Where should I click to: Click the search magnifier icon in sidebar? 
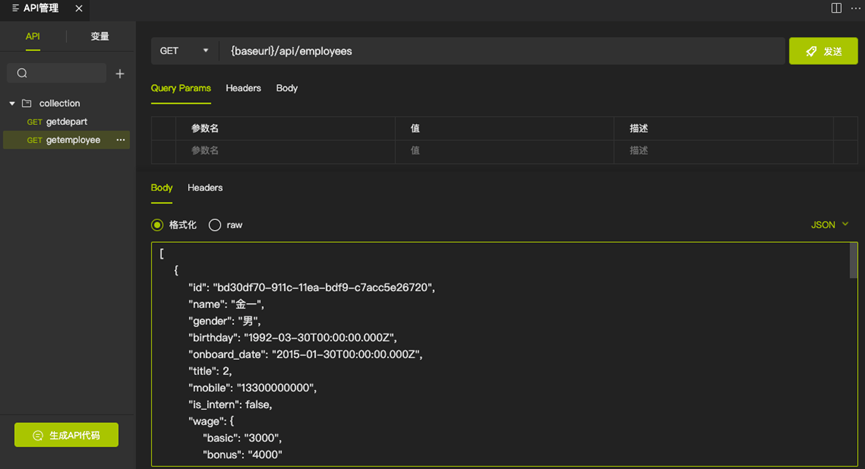[22, 73]
